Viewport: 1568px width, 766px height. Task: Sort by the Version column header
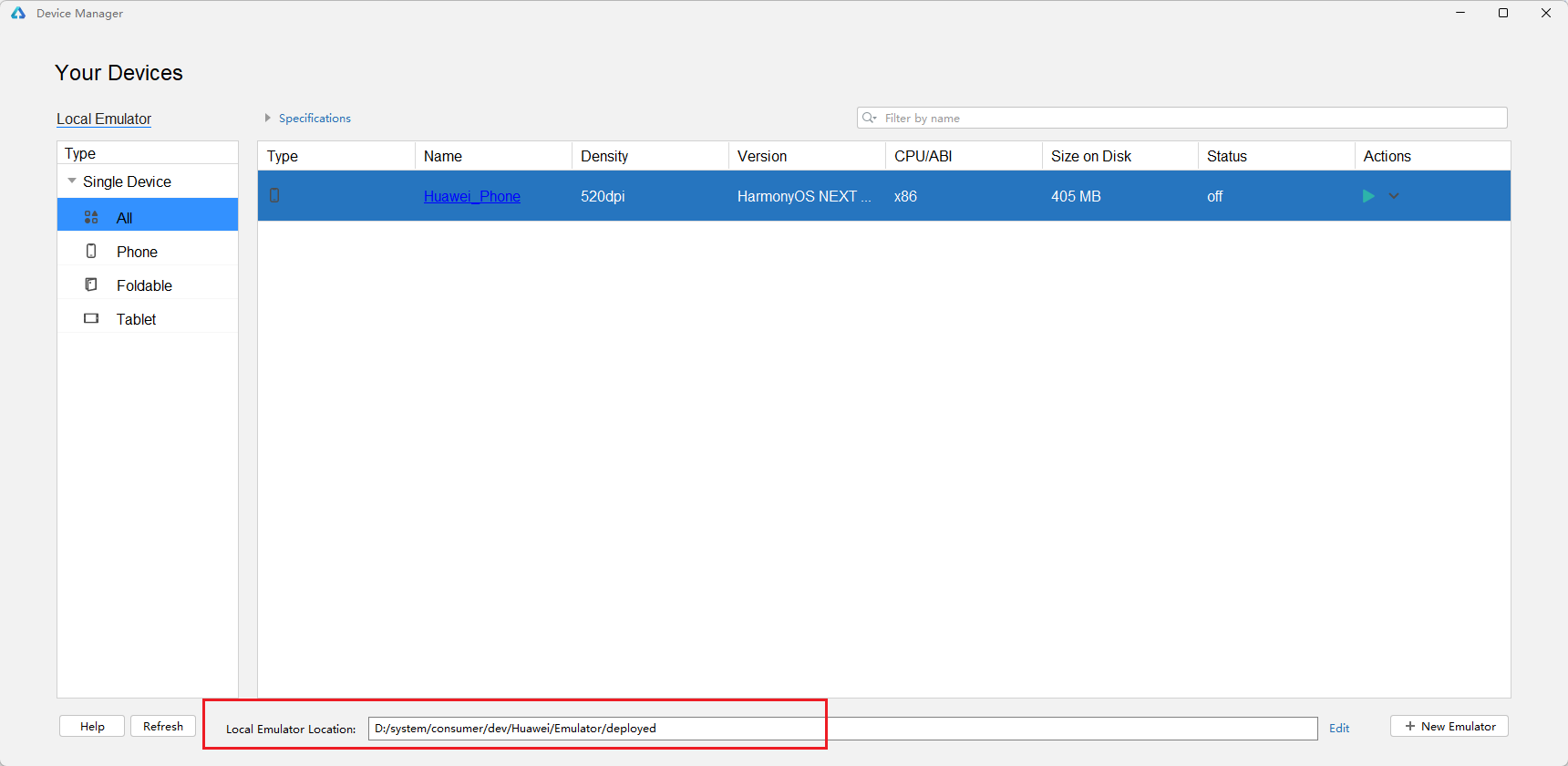click(x=807, y=156)
